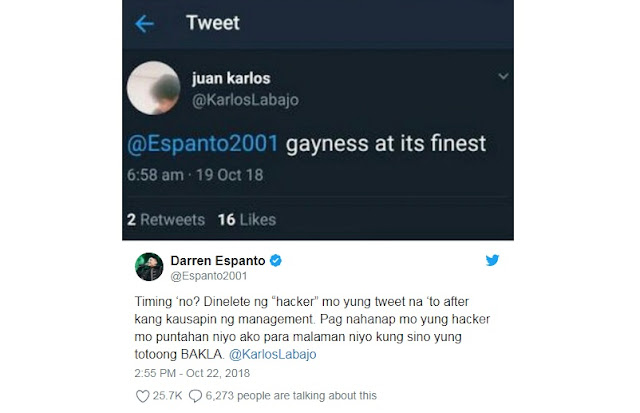640x413 pixels.
Task: Open 6,273 people are talking about this
Action: coord(291,395)
